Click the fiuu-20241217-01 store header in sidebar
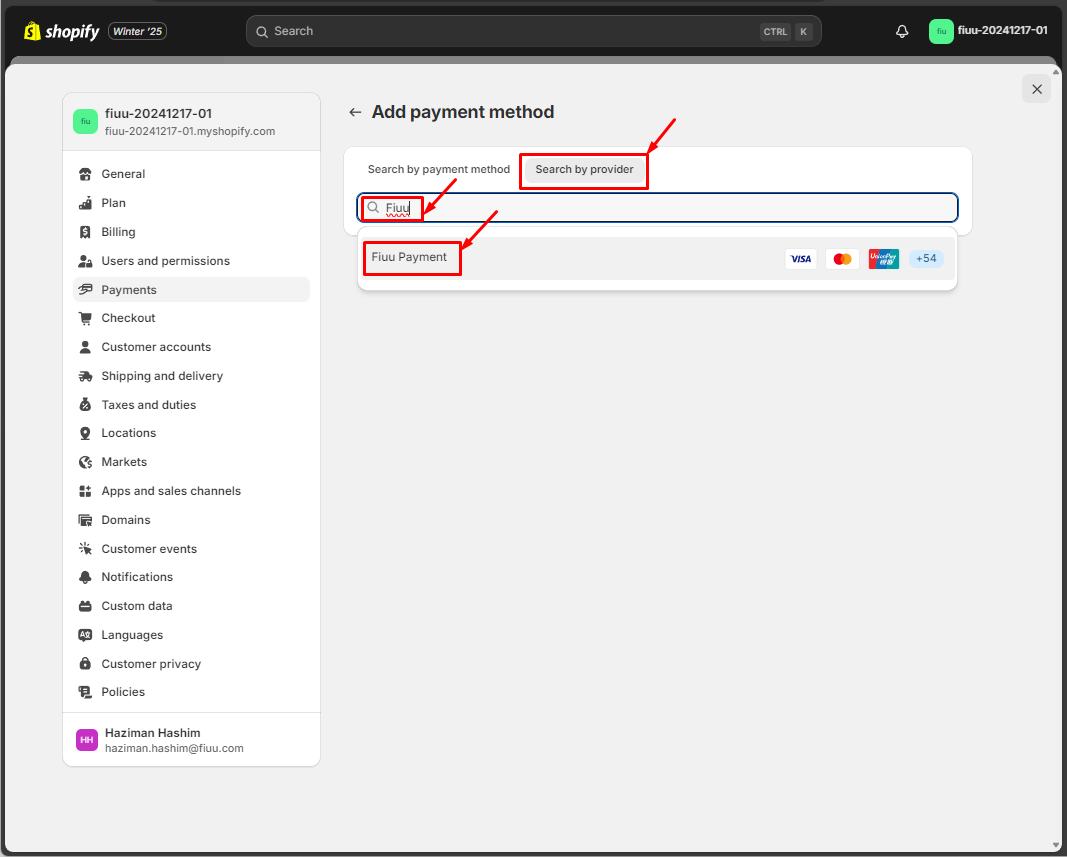 coord(191,122)
